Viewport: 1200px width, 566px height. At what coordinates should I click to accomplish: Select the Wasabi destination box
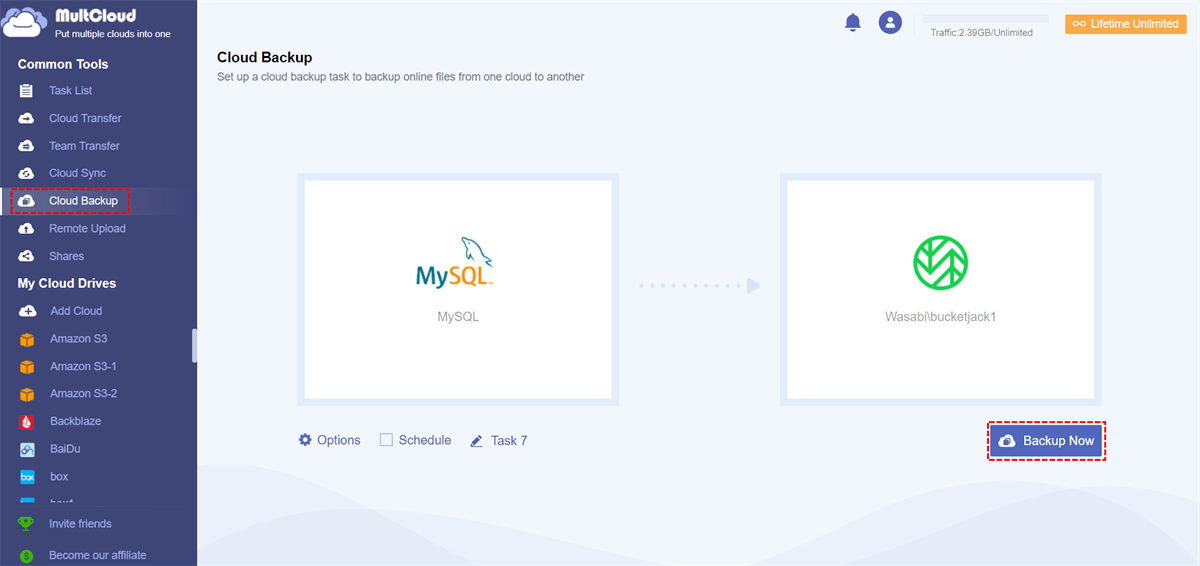pyautogui.click(x=941, y=290)
